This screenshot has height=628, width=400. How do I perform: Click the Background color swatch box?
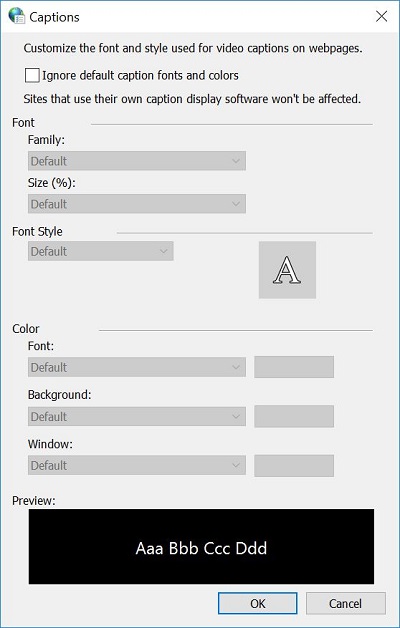[294, 416]
